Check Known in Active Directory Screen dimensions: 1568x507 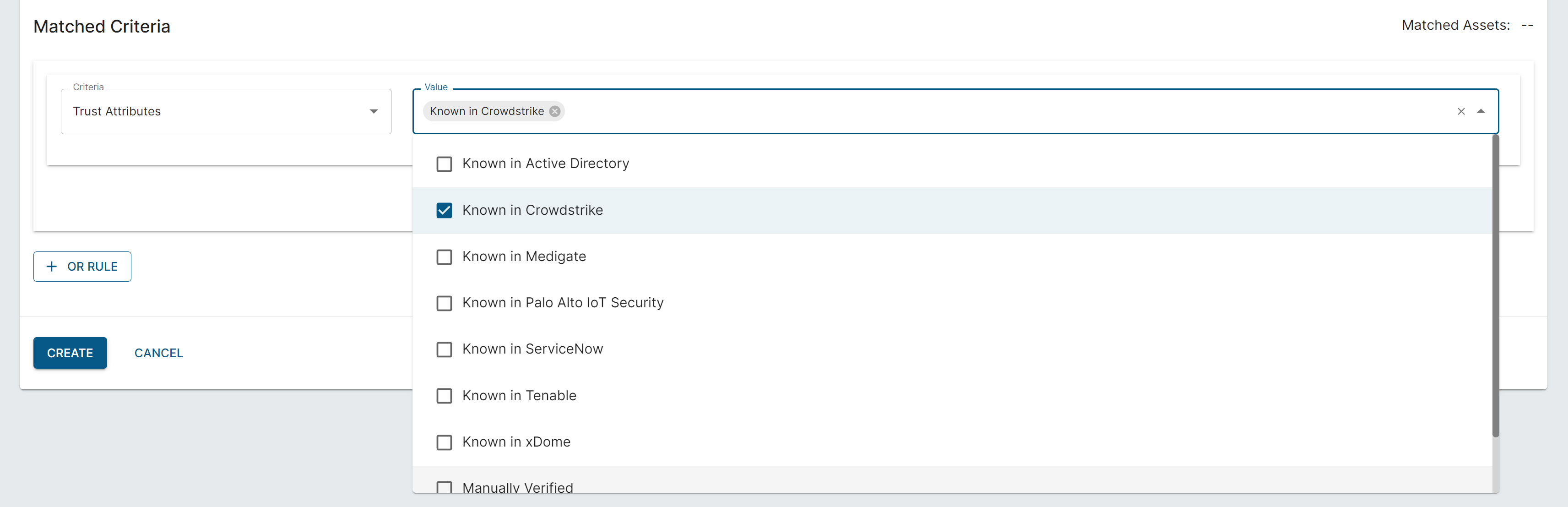coord(445,164)
